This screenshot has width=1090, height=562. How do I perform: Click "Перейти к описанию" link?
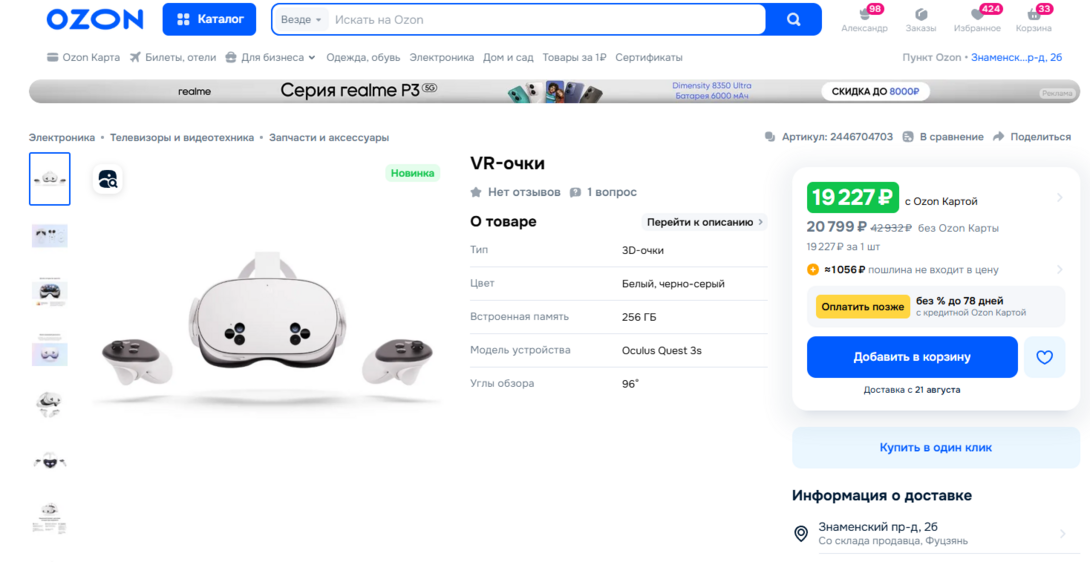[704, 222]
